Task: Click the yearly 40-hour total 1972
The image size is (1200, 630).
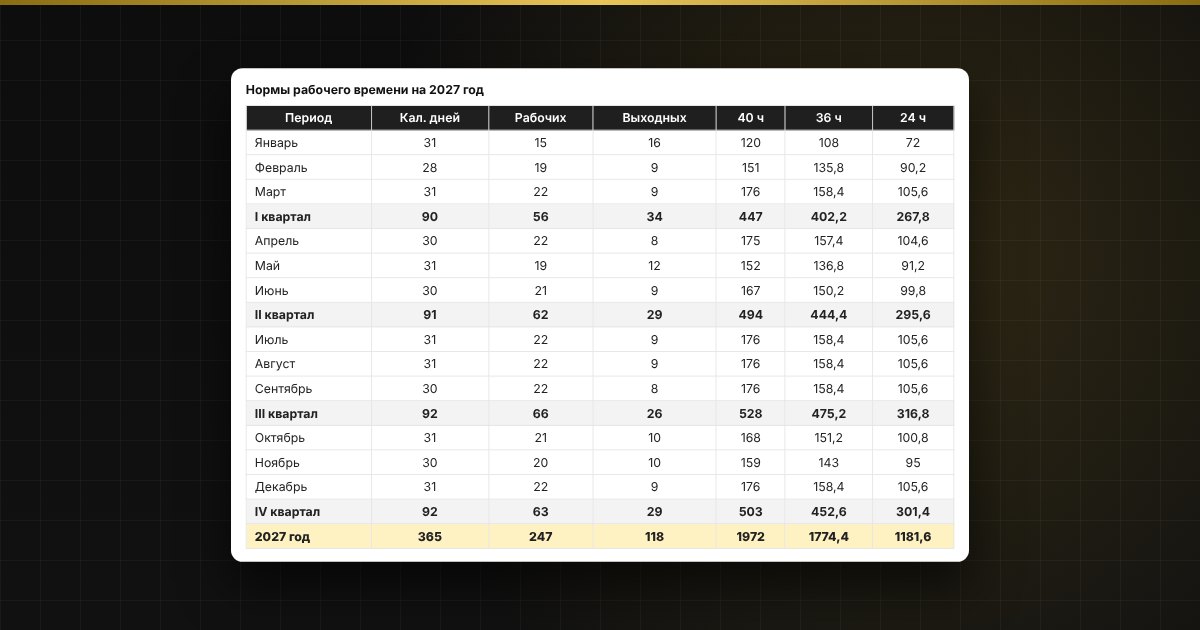Action: tap(751, 537)
